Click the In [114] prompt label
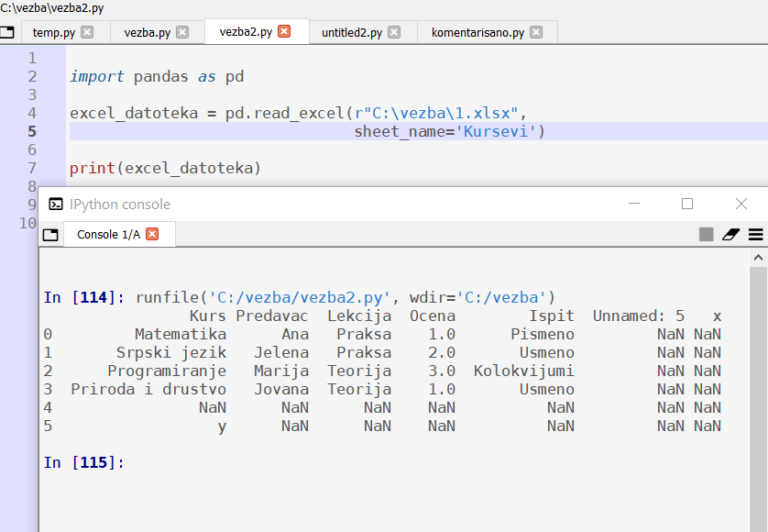 [x=84, y=297]
